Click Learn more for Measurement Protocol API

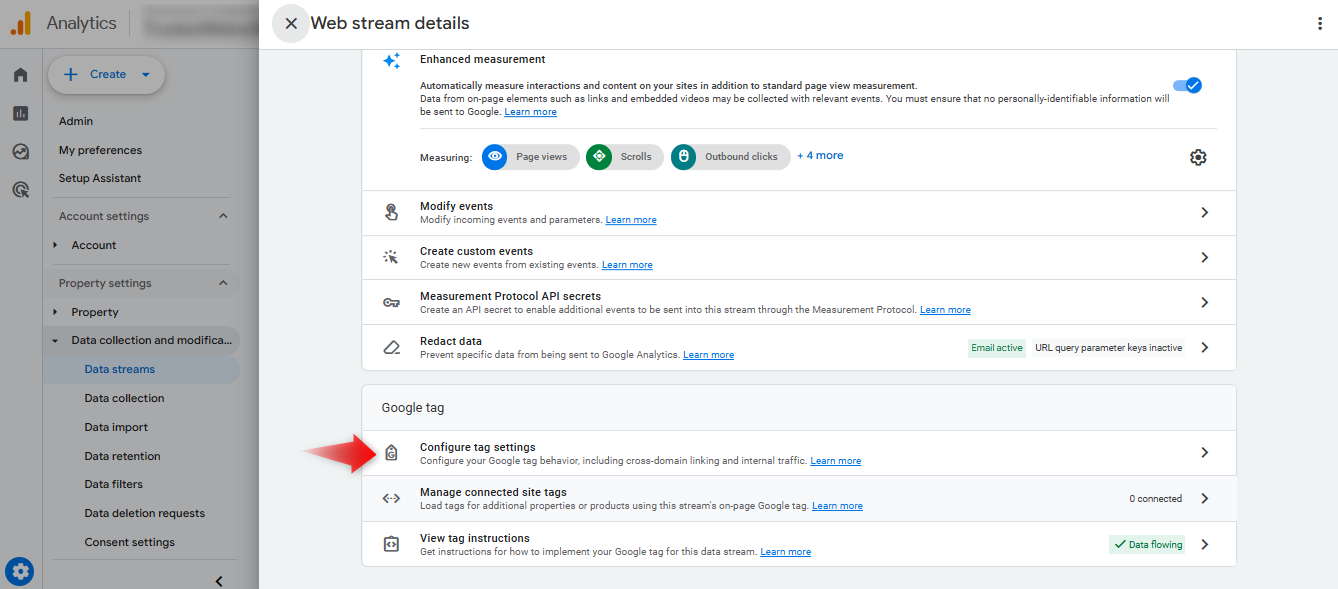tap(945, 310)
